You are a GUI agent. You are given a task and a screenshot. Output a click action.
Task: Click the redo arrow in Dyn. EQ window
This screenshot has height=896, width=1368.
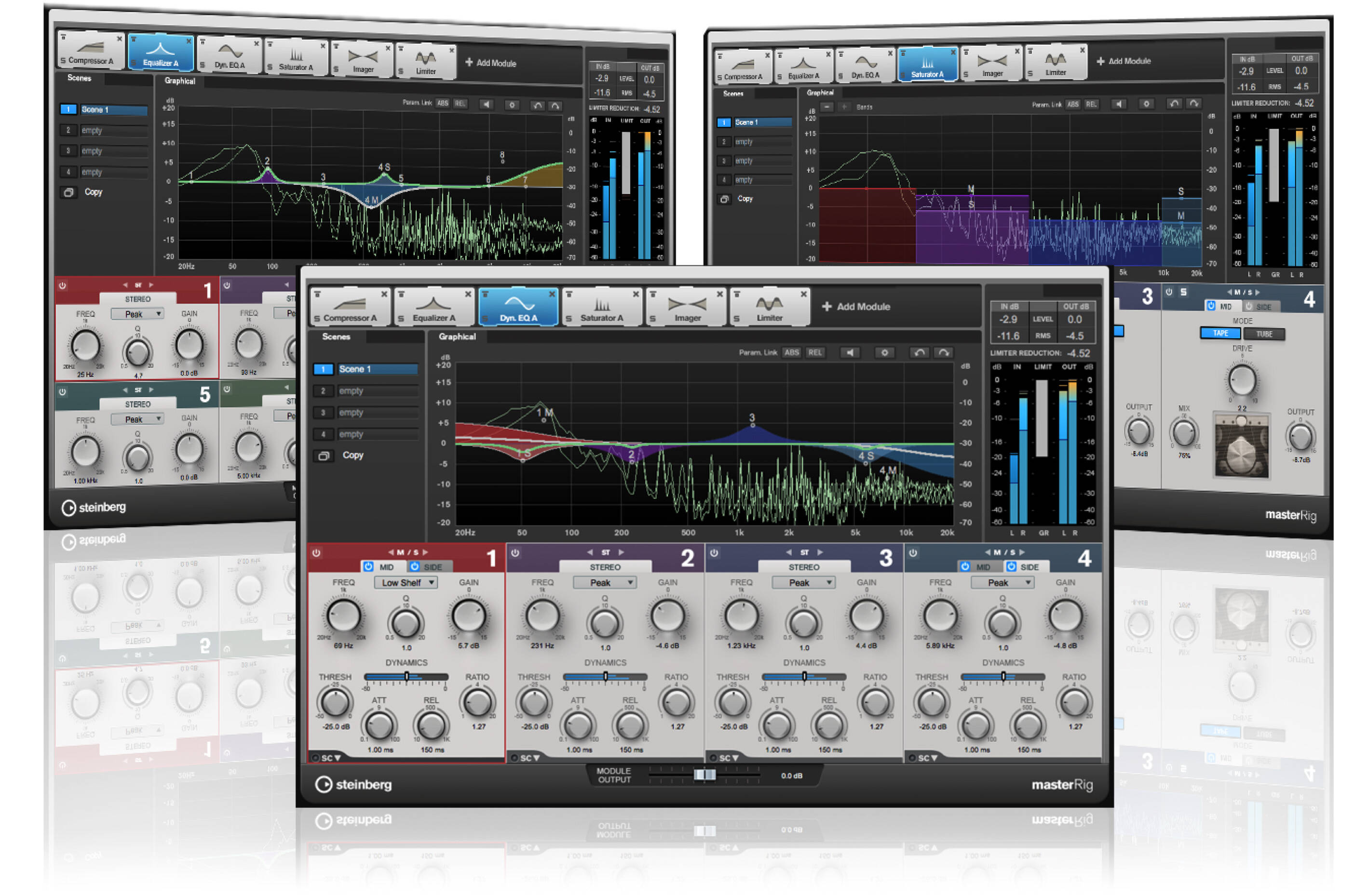pyautogui.click(x=944, y=353)
